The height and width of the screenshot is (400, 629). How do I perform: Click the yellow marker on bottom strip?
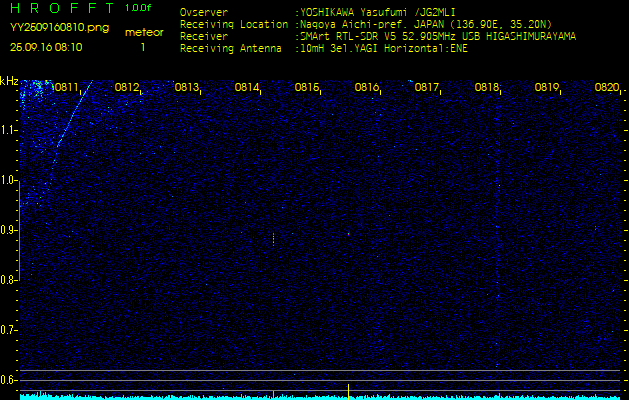click(348, 388)
